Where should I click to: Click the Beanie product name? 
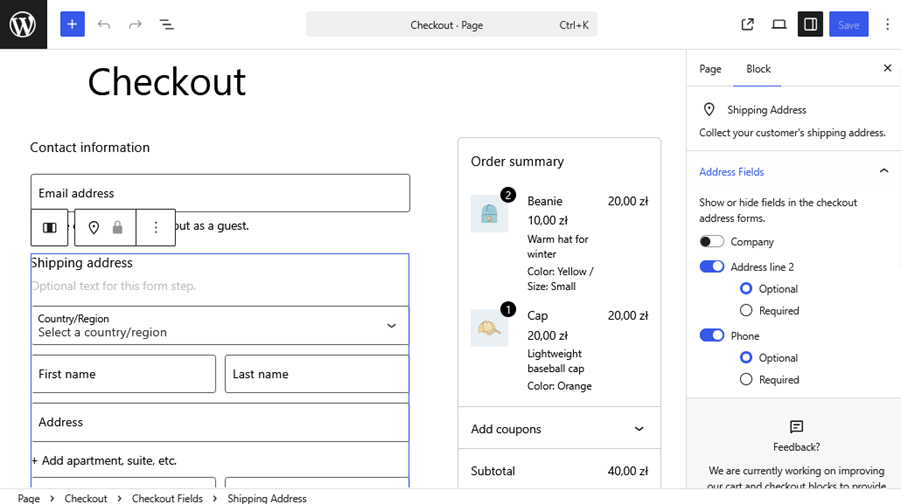pos(545,201)
